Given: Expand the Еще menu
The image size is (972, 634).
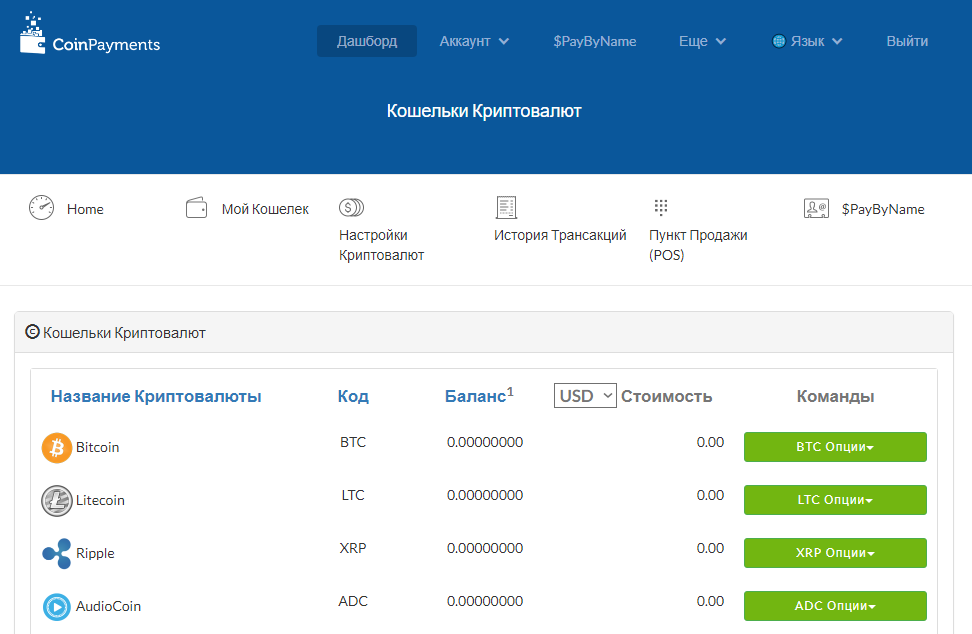Looking at the screenshot, I should coord(702,41).
